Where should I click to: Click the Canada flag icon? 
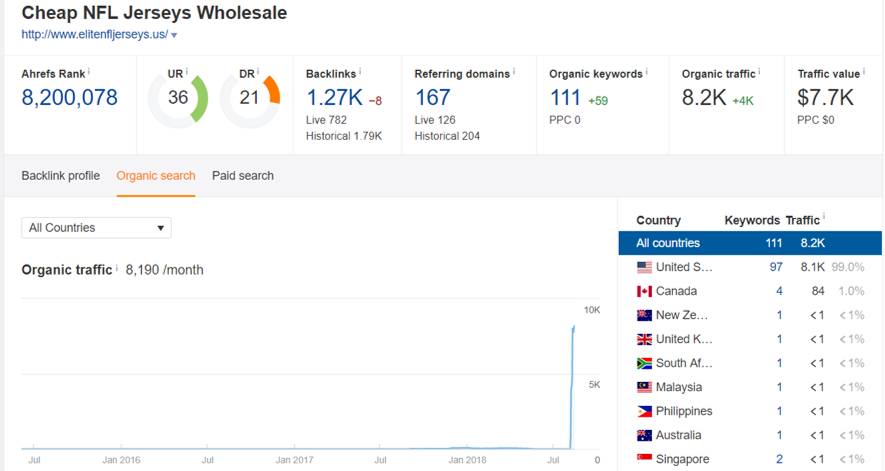coord(644,291)
